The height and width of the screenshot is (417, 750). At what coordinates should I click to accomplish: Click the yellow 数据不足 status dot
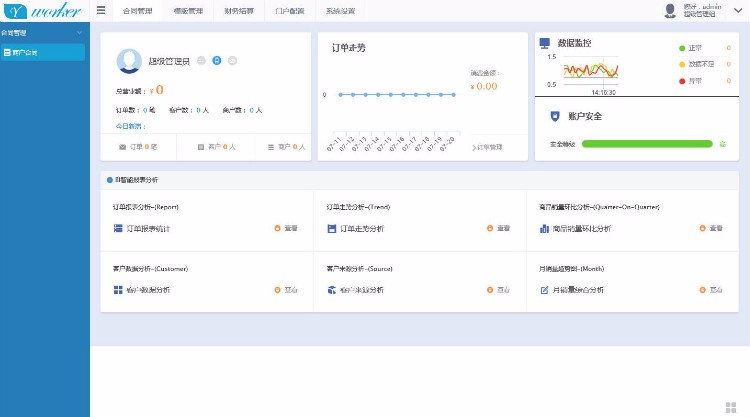682,65
